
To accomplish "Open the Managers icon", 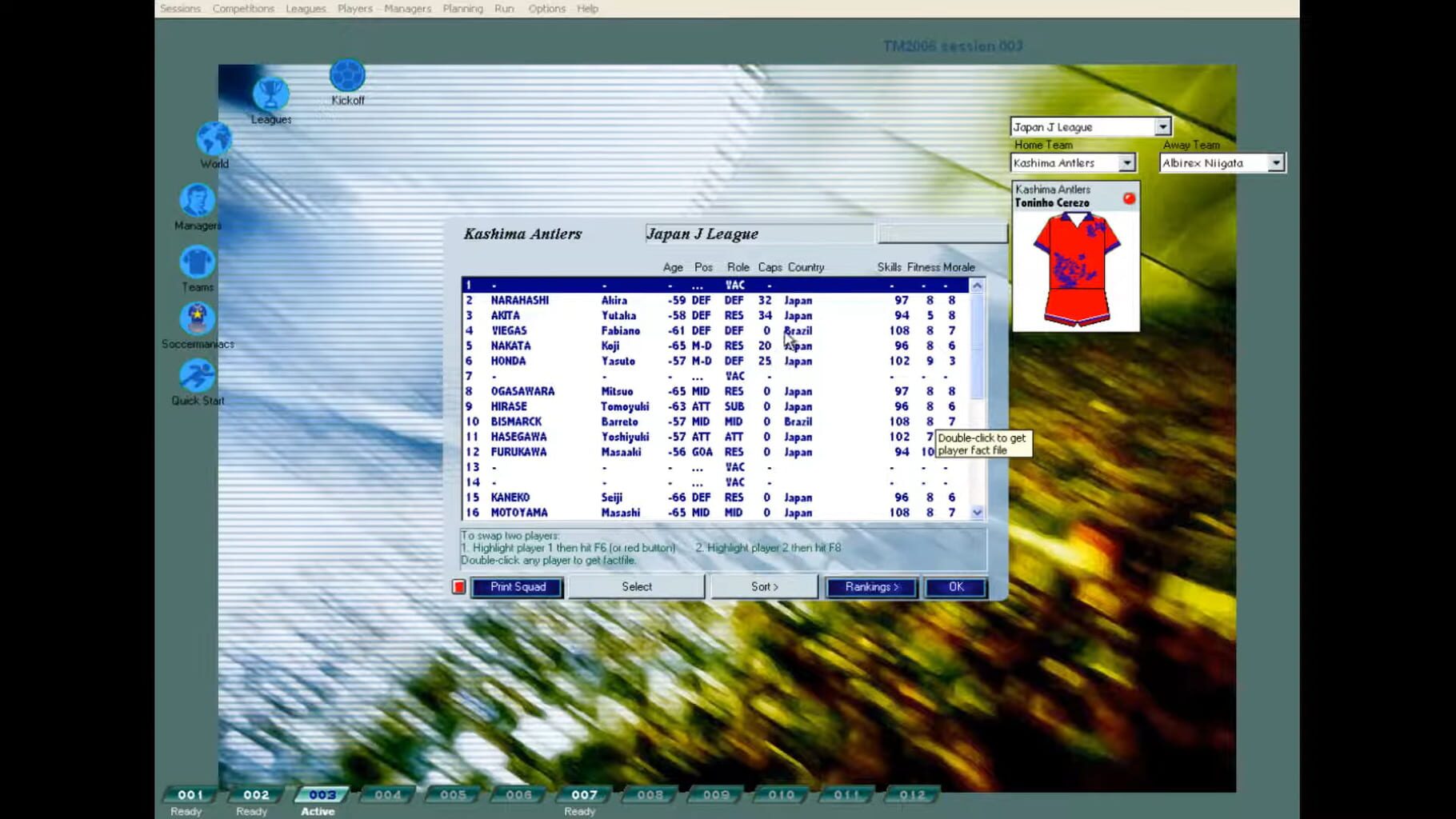I will (x=197, y=201).
